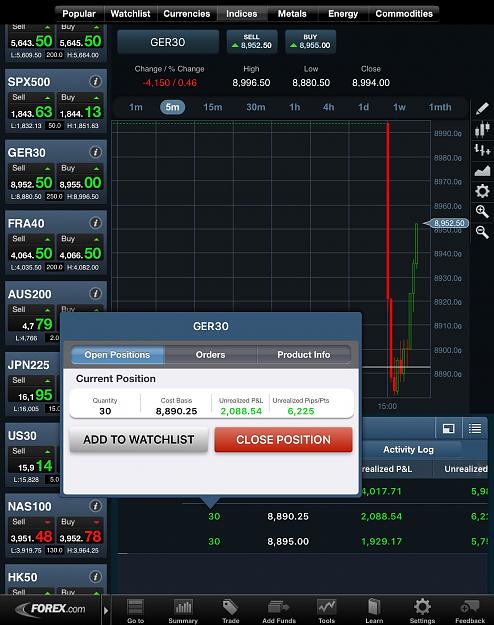The width and height of the screenshot is (494, 625).
Task: Open the Activity Log tab
Action: 408,450
